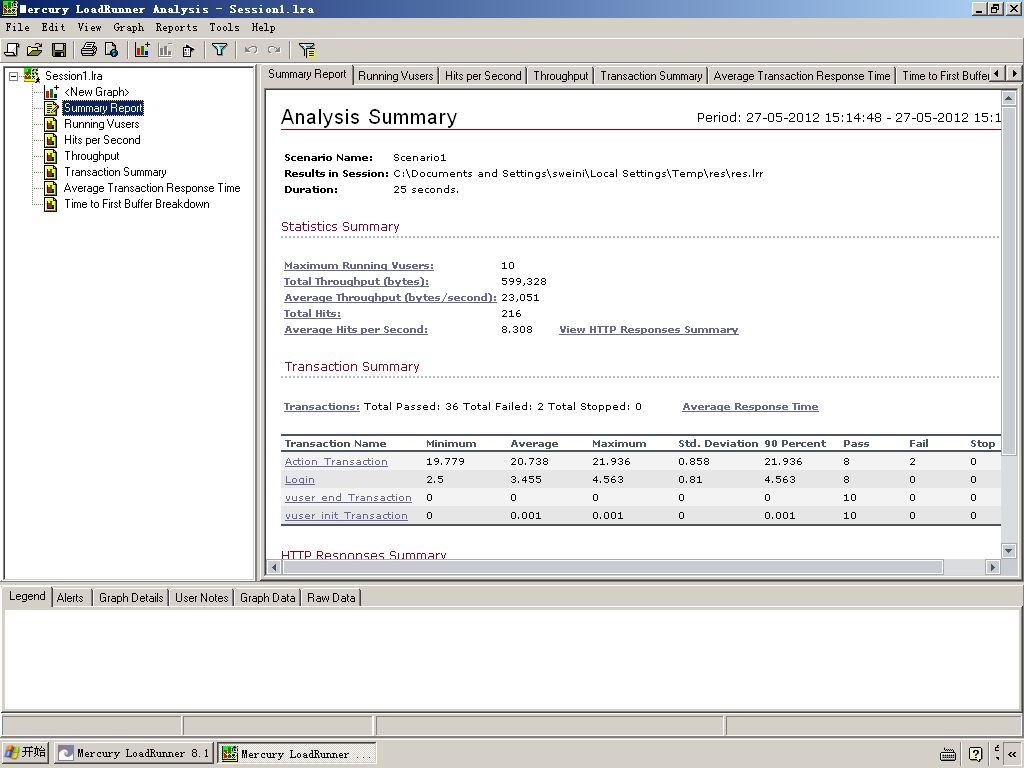Click the HTML report icon with globe

(x=111, y=50)
